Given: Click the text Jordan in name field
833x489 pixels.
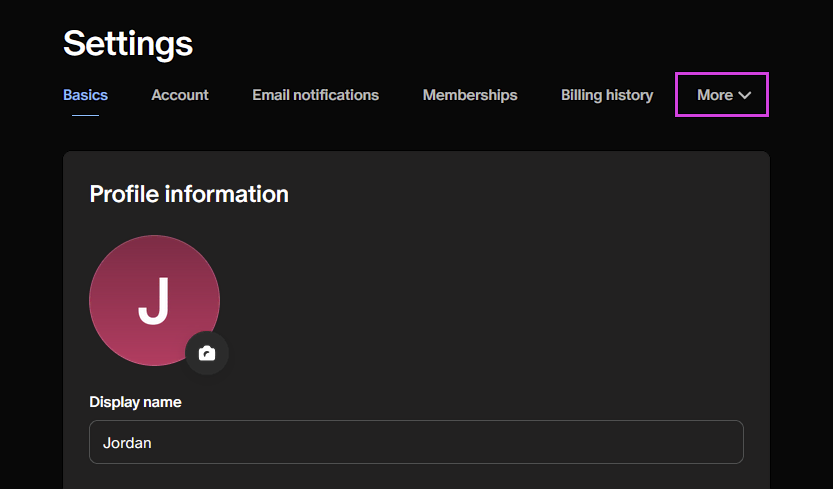Looking at the screenshot, I should click(127, 442).
